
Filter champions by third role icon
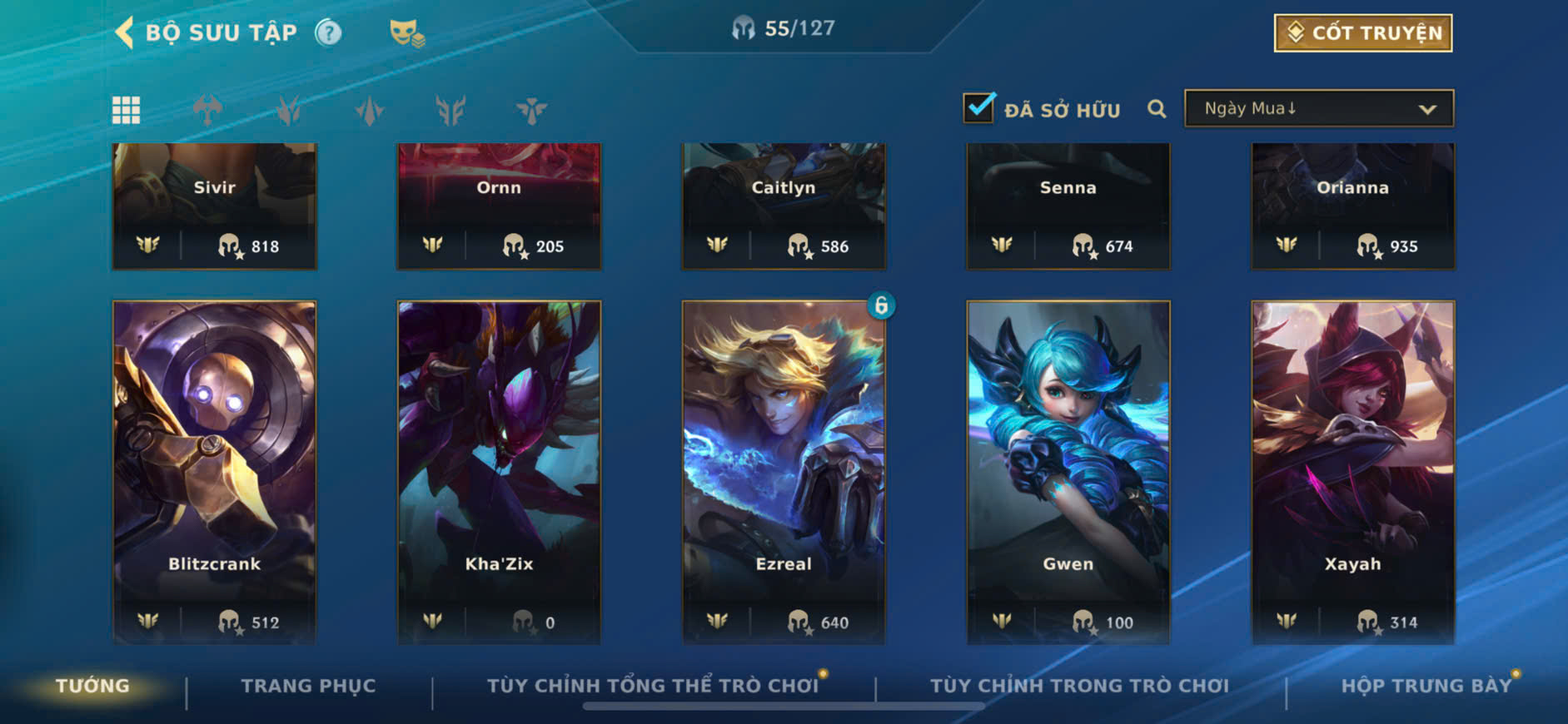pyautogui.click(x=369, y=110)
